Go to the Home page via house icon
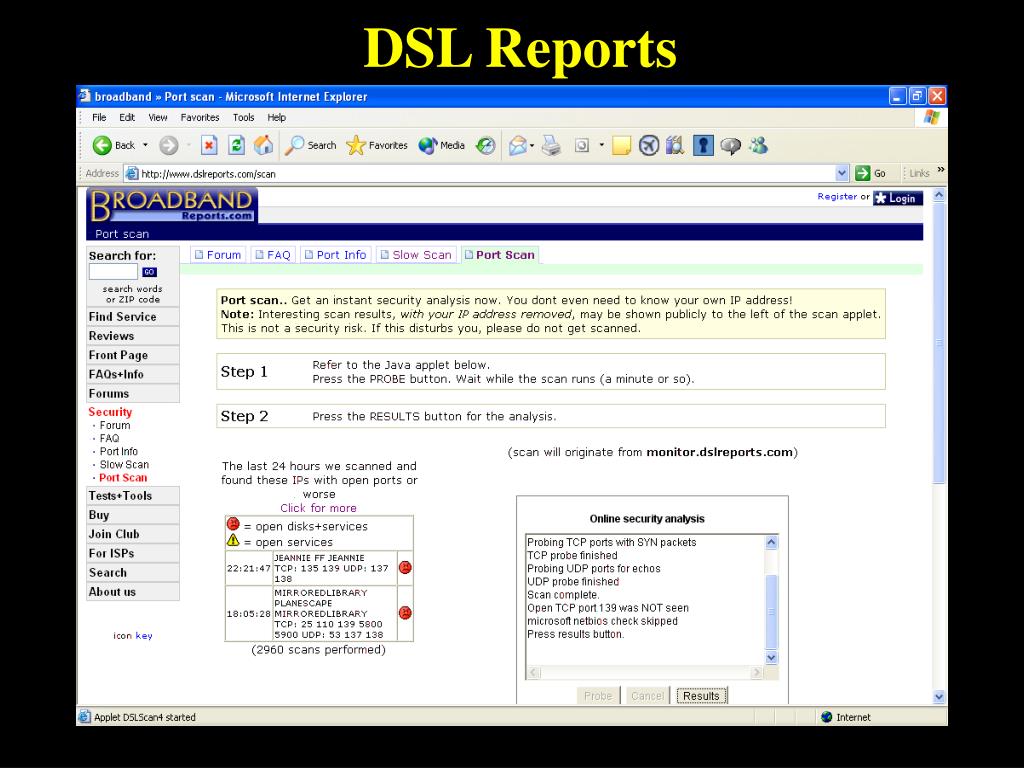Viewport: 1024px width, 768px height. pos(264,145)
